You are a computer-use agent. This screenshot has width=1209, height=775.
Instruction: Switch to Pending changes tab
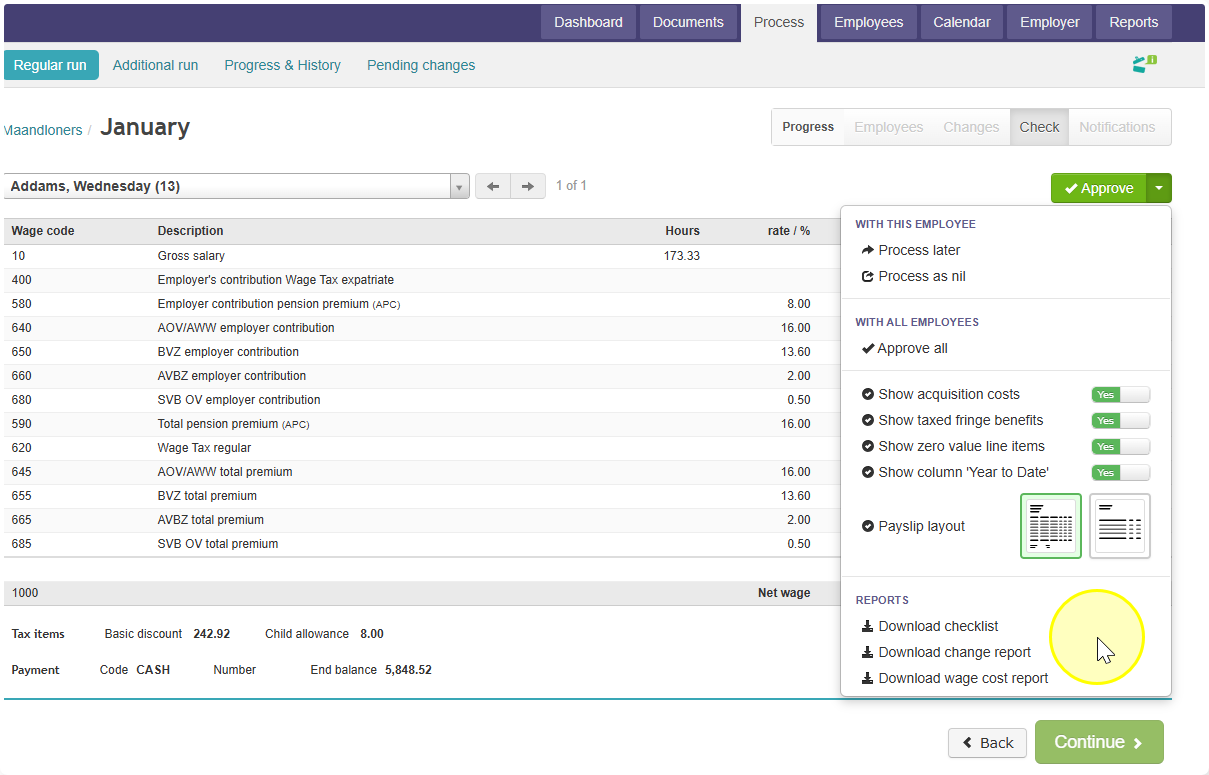coord(421,65)
